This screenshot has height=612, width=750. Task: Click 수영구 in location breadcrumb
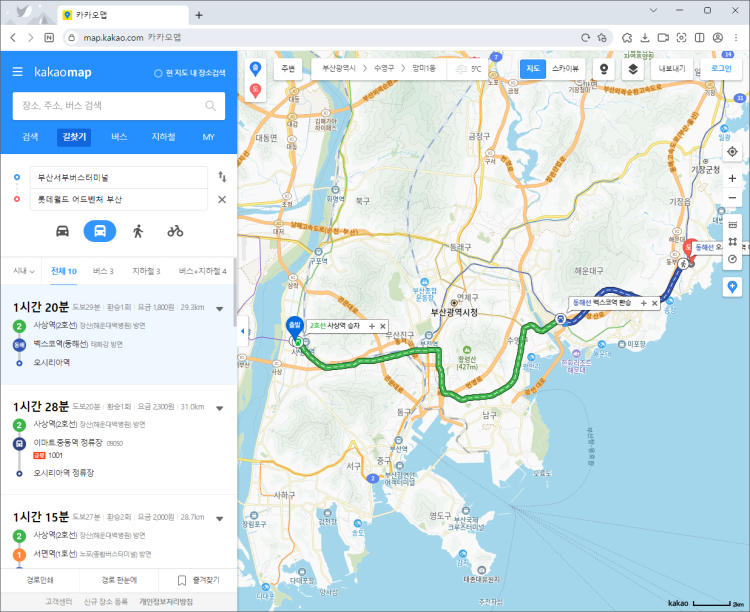[x=384, y=69]
